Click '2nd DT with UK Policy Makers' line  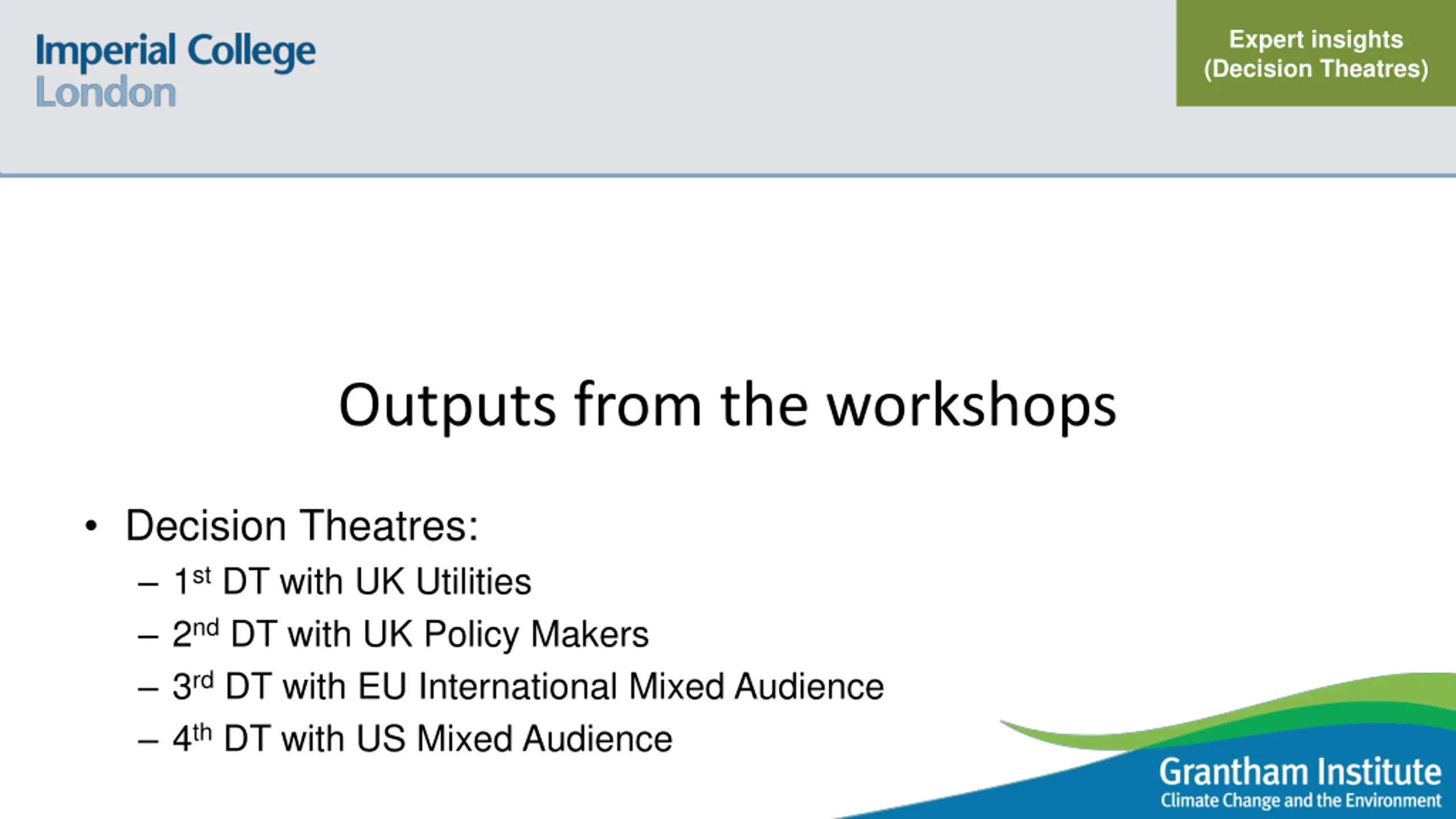(411, 634)
